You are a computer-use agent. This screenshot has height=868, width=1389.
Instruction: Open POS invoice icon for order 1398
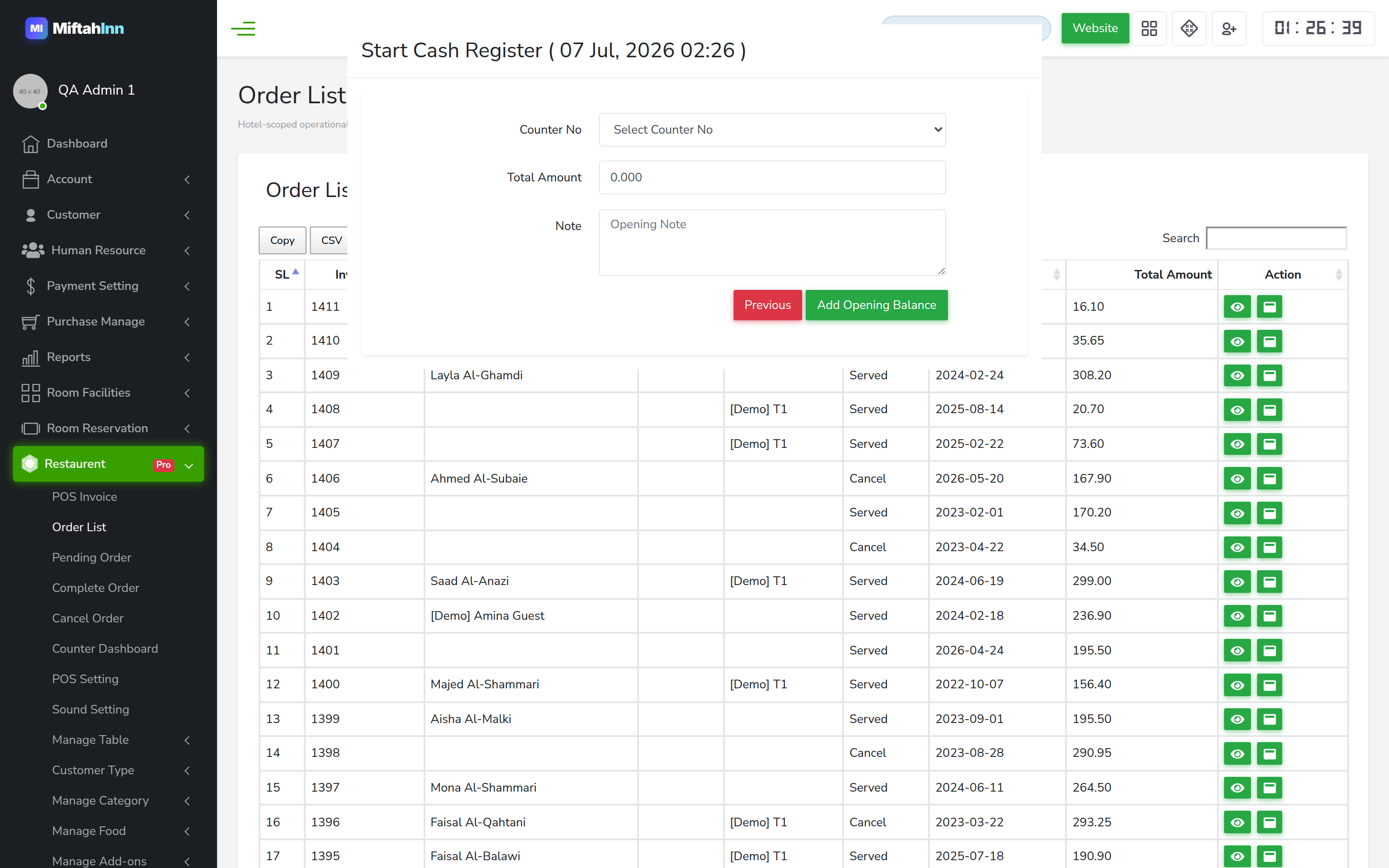point(1269,753)
